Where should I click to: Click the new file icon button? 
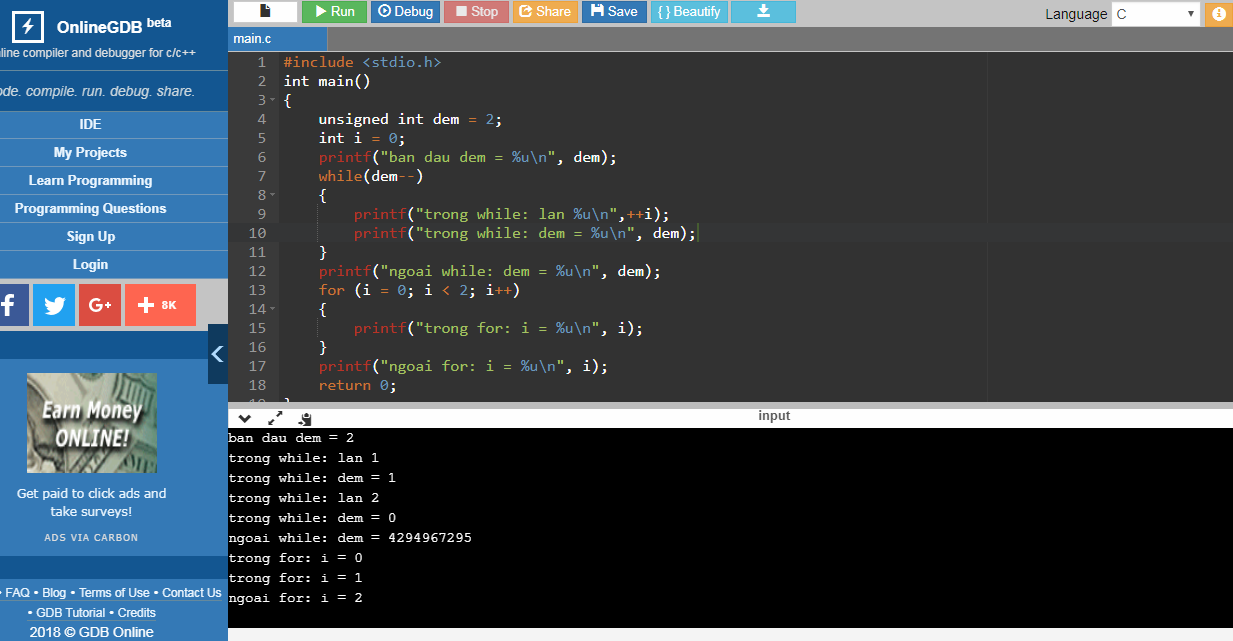coord(265,12)
